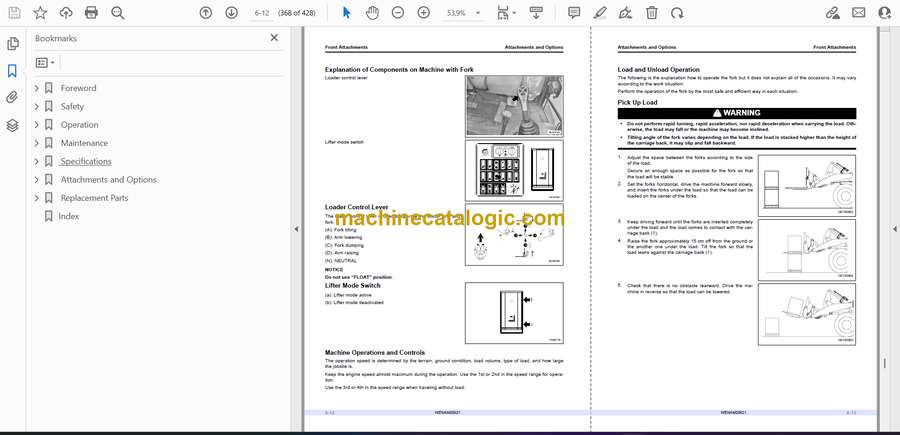Jump to the Safety bookmark

point(72,107)
